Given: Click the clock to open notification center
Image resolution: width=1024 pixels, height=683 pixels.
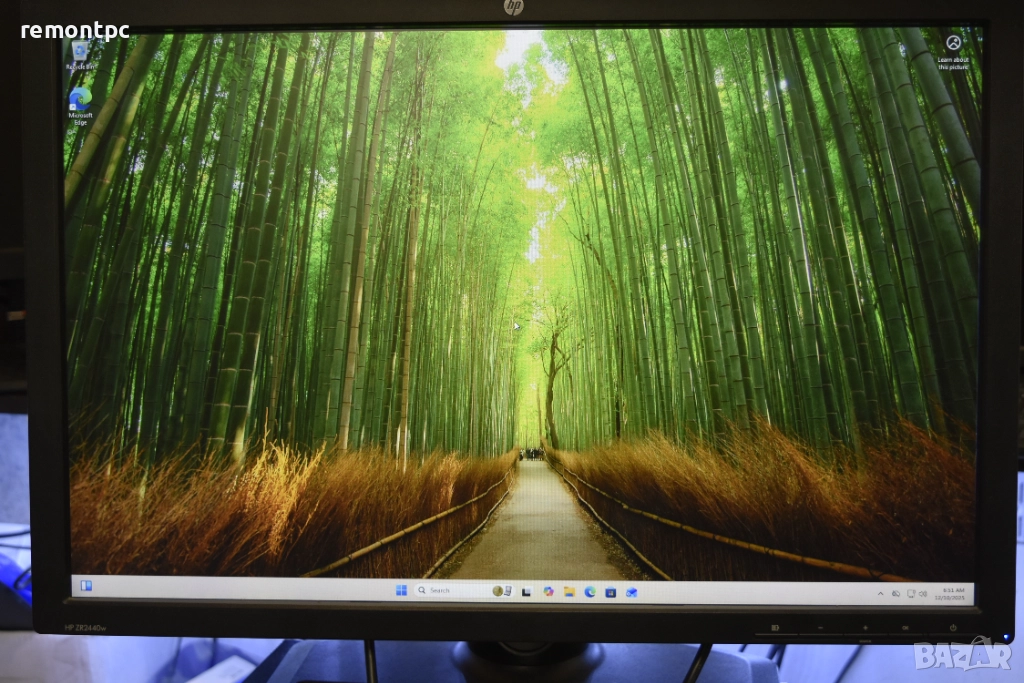Looking at the screenshot, I should (x=953, y=588).
